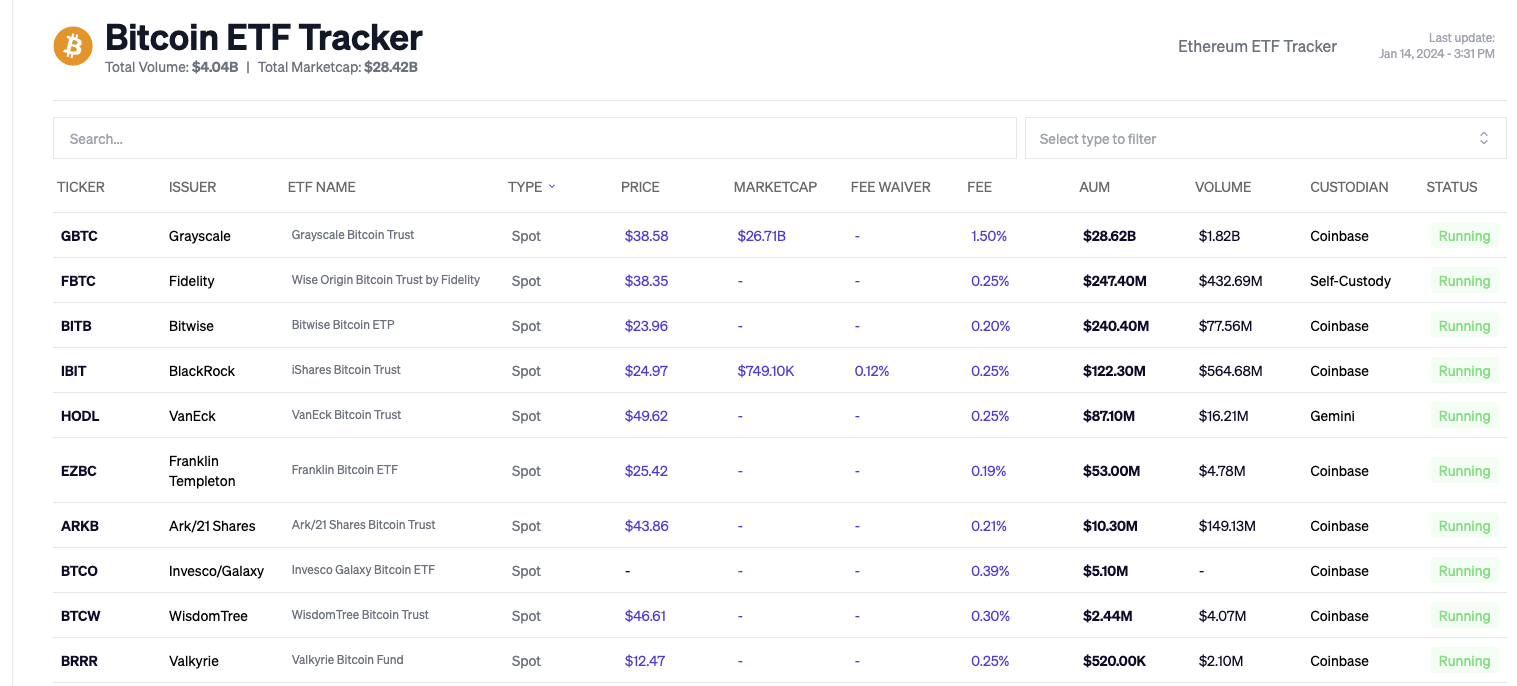The height and width of the screenshot is (686, 1517).
Task: Click the GBTC AUM value $28.62B
Action: pos(1109,236)
